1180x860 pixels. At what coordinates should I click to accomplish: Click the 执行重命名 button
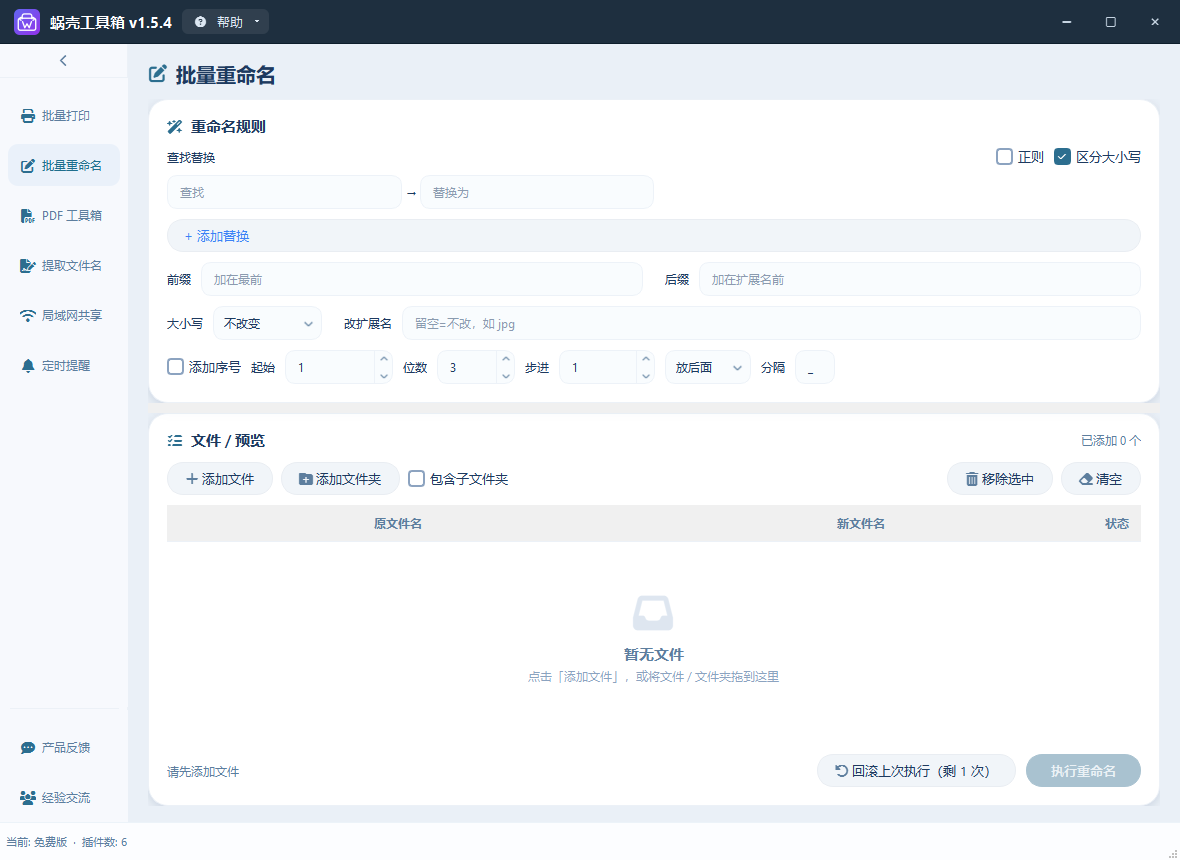pyautogui.click(x=1083, y=770)
